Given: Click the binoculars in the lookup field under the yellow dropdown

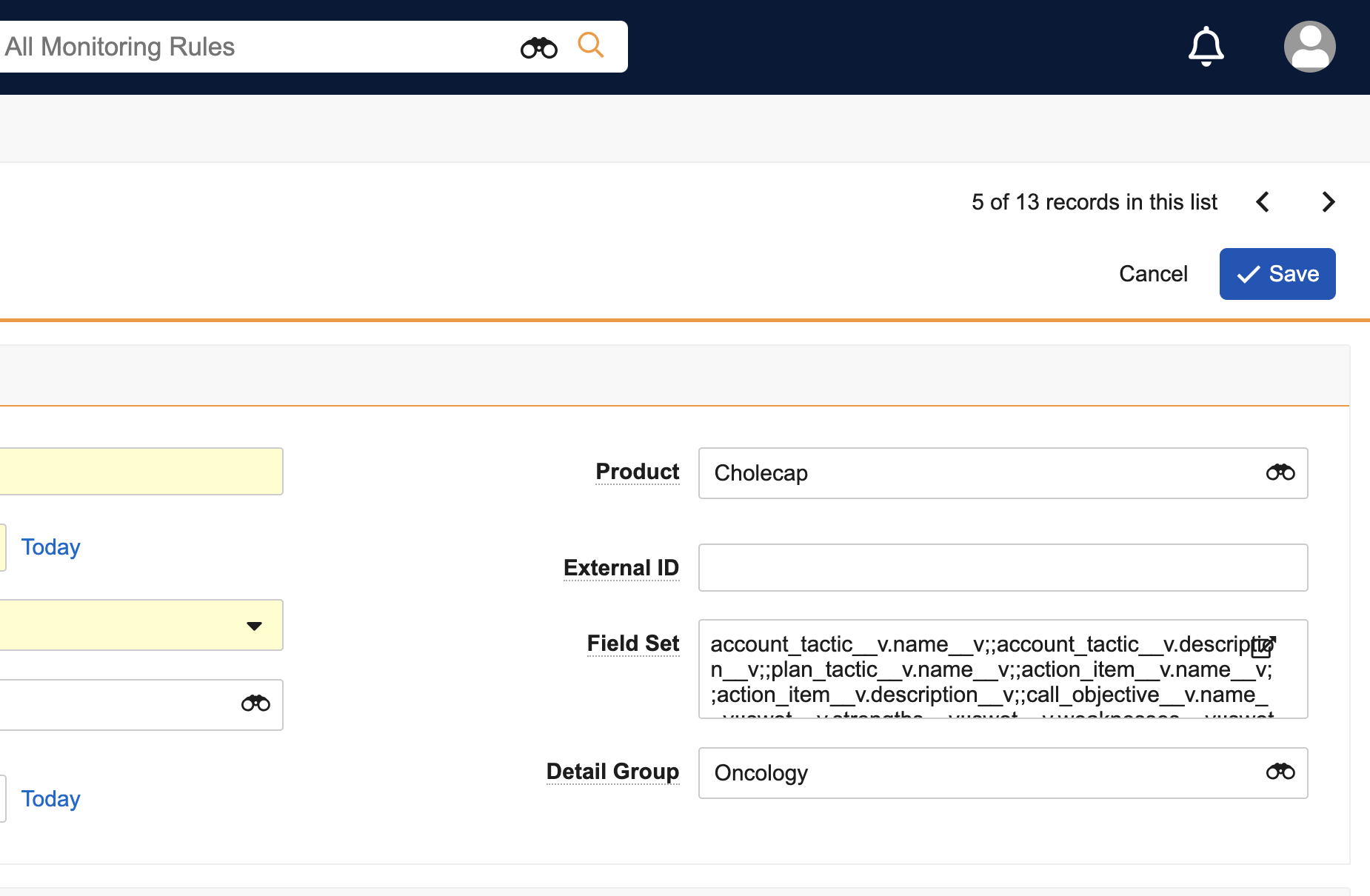Looking at the screenshot, I should pos(255,703).
